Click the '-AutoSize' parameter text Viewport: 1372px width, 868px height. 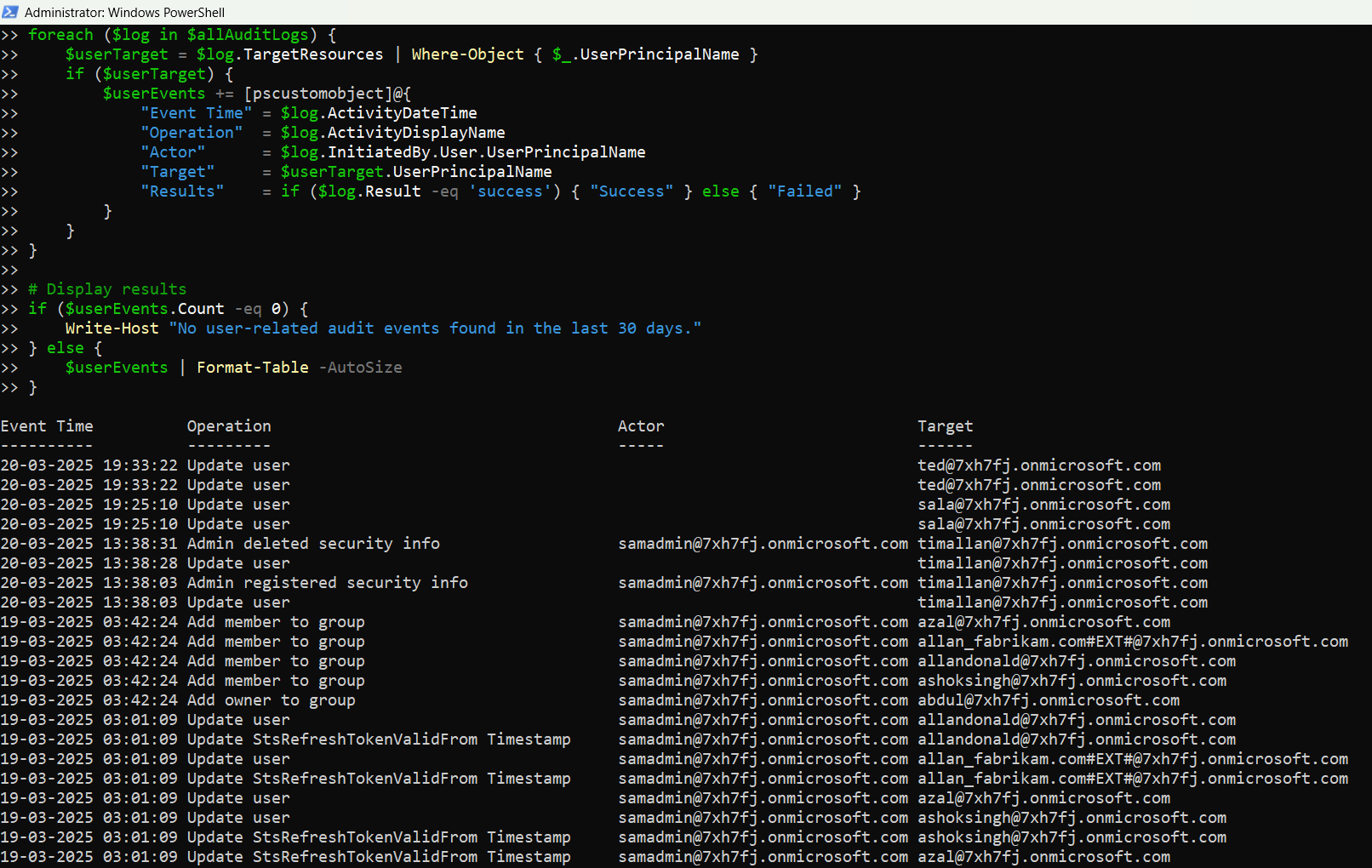[x=360, y=368]
